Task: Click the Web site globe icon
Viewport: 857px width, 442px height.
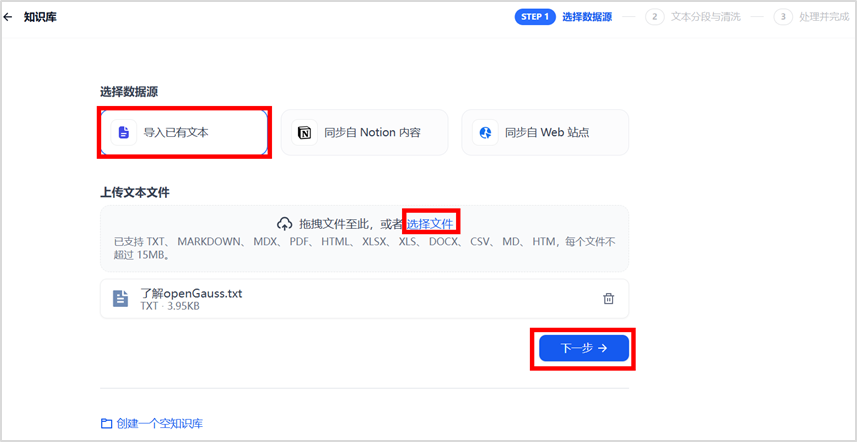Action: 485,132
